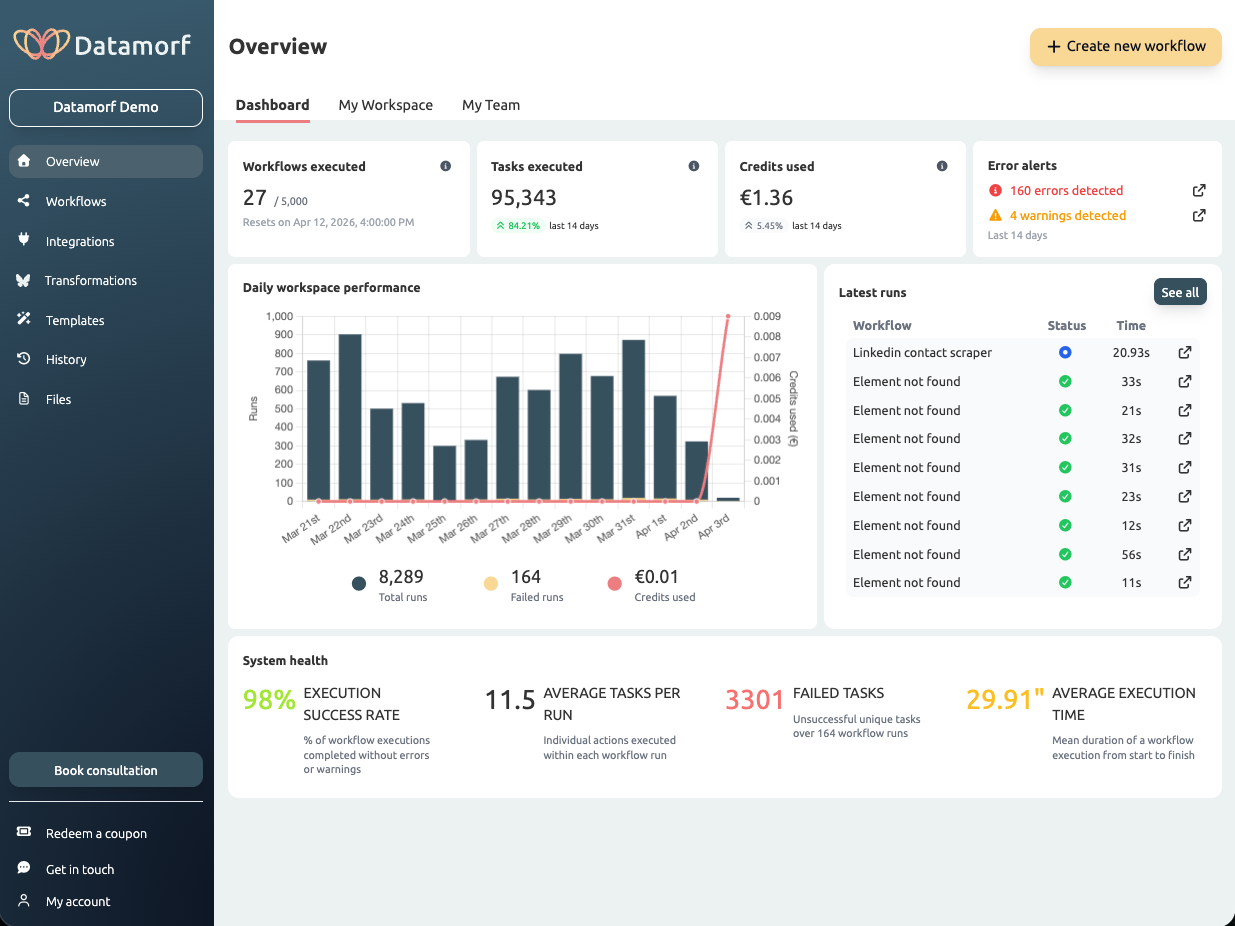The width and height of the screenshot is (1235, 926).
Task: Click the History clock icon
Action: 24,359
